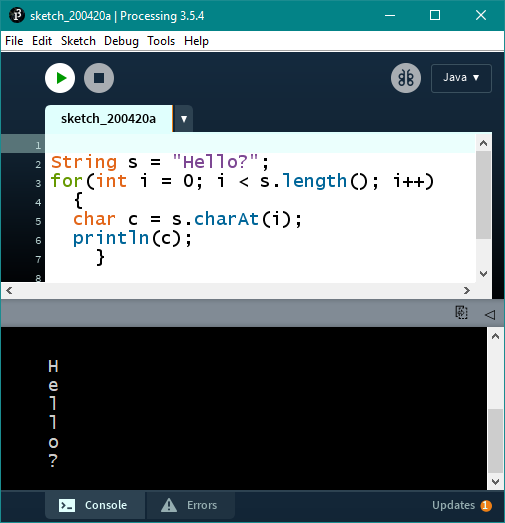Open the Debug menu
505x523 pixels.
click(x=121, y=41)
